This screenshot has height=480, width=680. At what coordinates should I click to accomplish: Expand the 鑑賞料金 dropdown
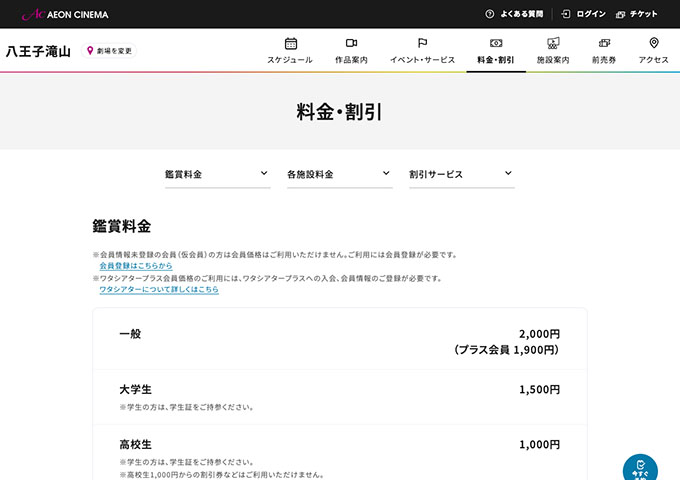[218, 174]
